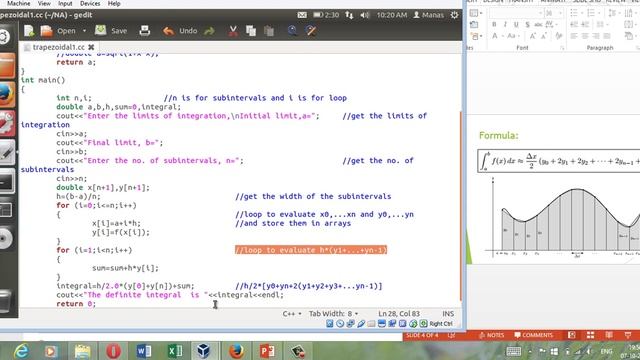Decrease font size in PowerPoint ribbon
Image resolution: width=640 pixels, height=360 pixels.
[x=544, y=36]
